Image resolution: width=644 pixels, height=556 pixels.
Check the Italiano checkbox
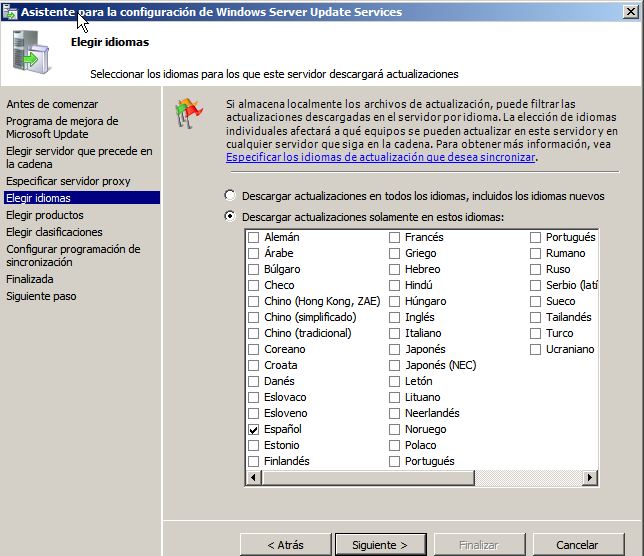(x=394, y=333)
